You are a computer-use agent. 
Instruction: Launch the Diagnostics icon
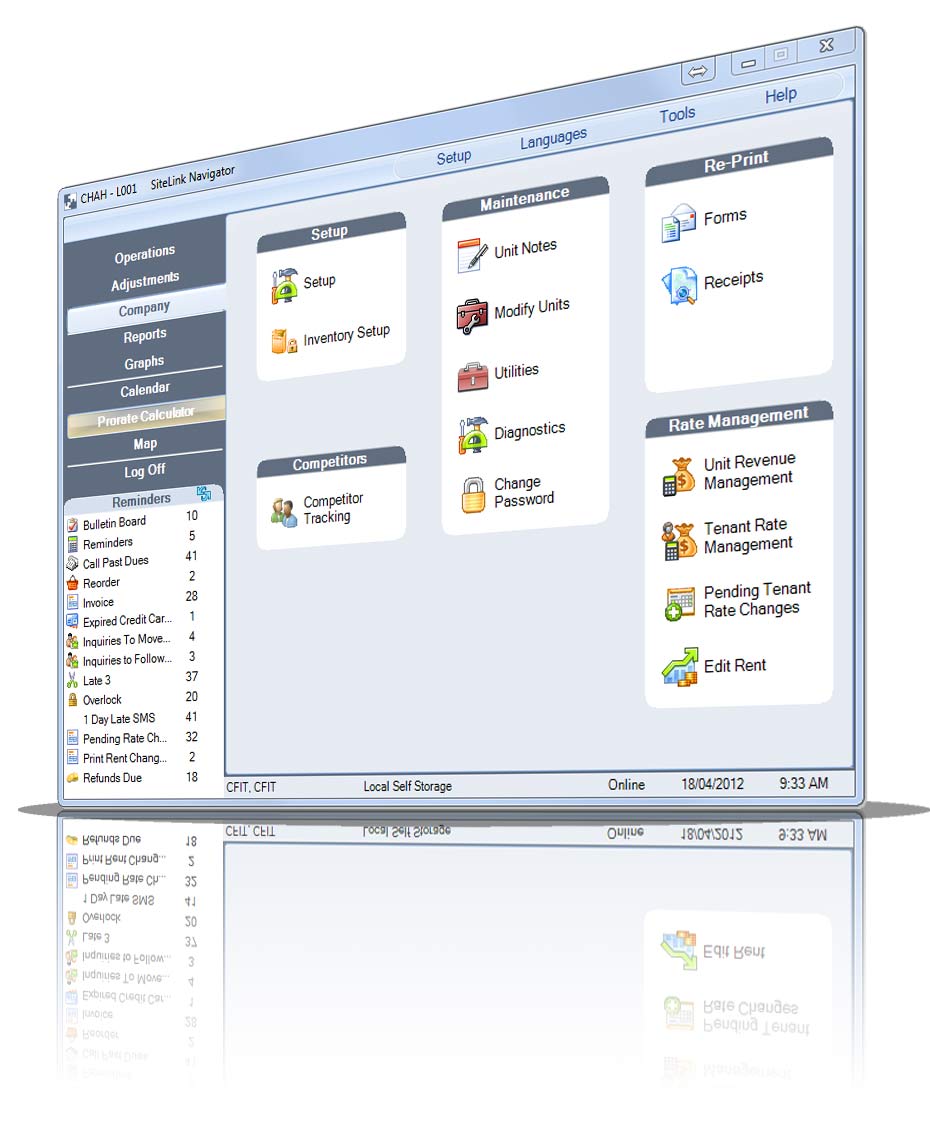(x=472, y=435)
